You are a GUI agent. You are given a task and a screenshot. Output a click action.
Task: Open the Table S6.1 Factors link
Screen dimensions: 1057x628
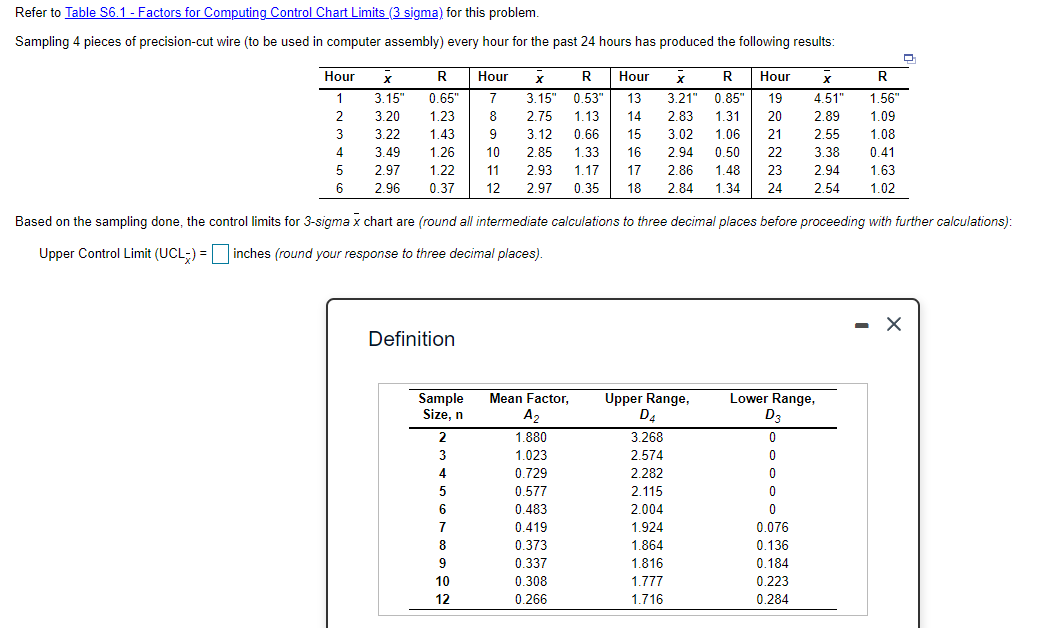(x=253, y=13)
